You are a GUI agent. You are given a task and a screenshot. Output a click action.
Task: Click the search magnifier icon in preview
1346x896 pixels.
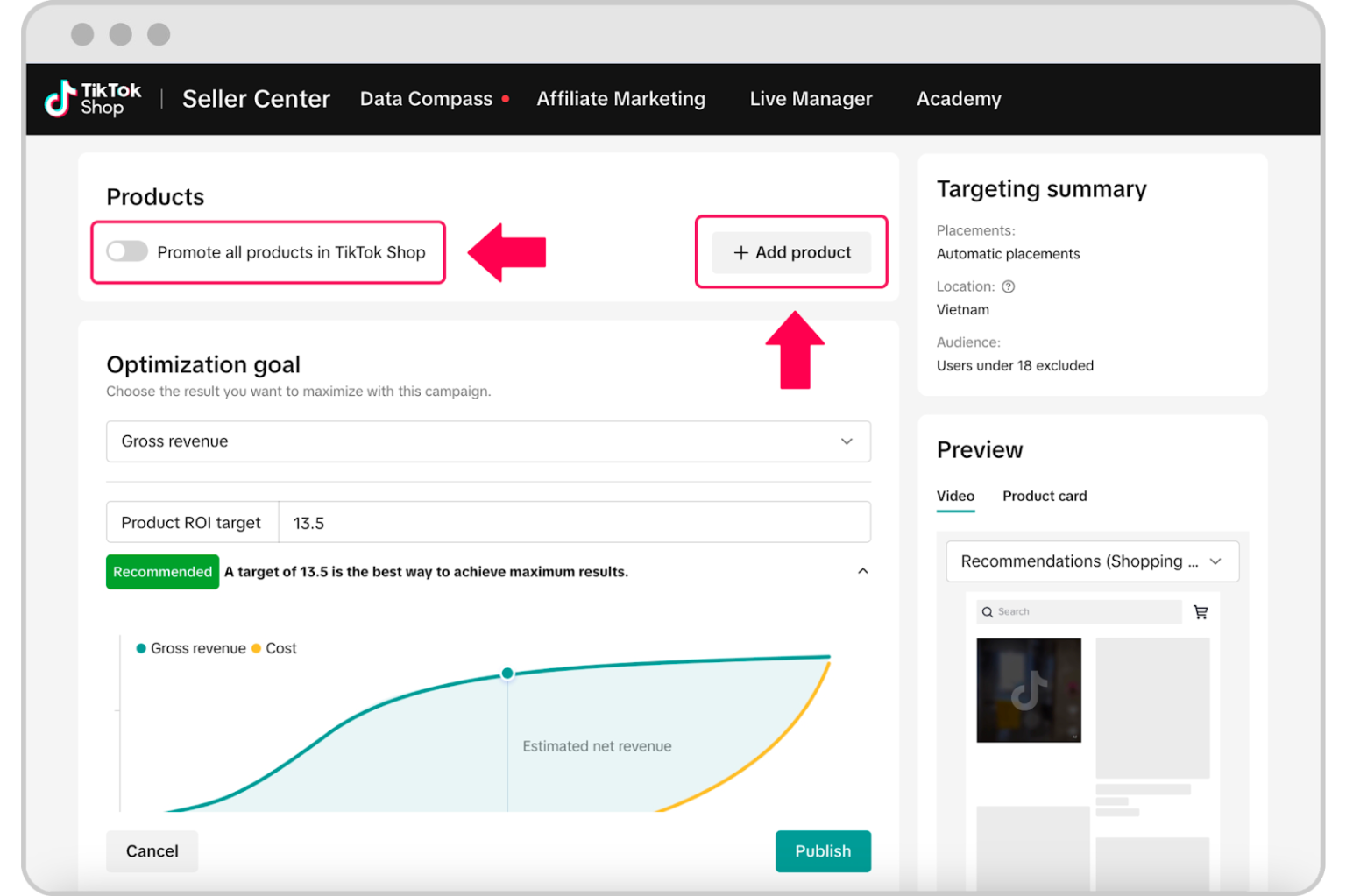click(988, 612)
